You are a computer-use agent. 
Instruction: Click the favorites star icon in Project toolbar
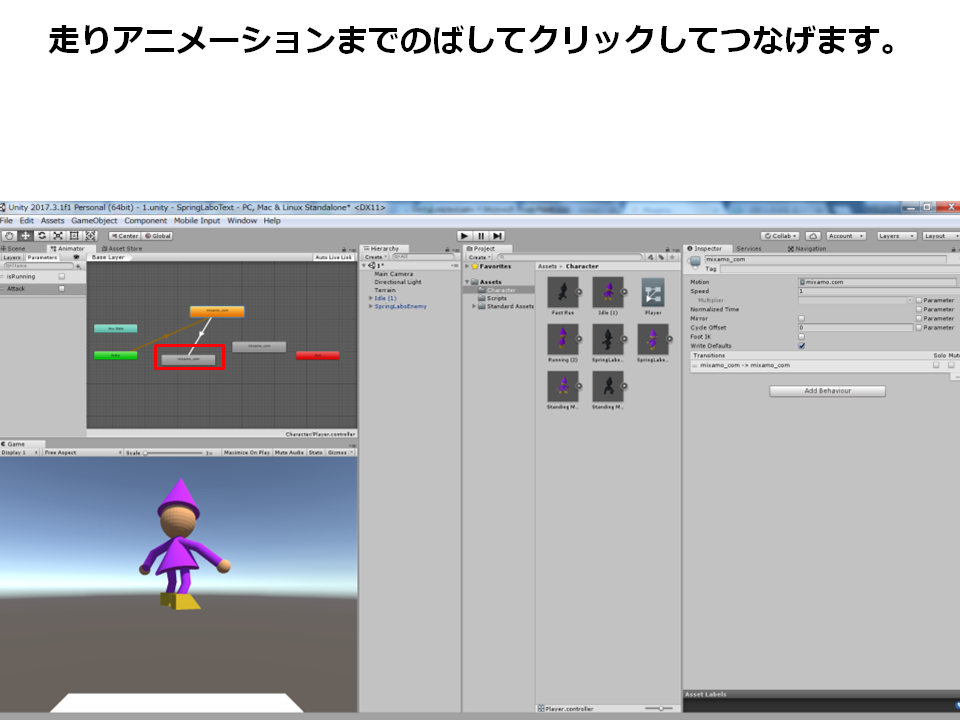[x=672, y=258]
